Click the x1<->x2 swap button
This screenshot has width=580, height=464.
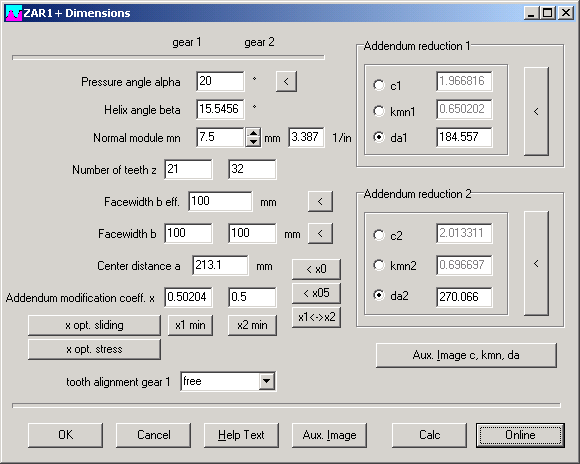(316, 317)
